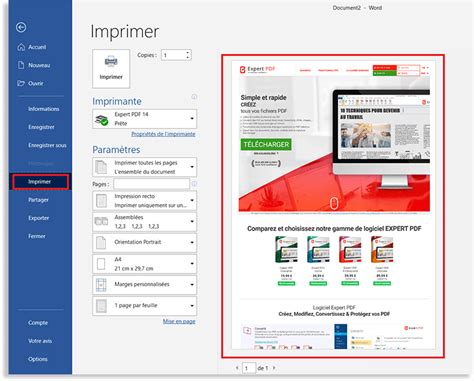Click the 'Simple et rapide' preview text
Screen dimensions: 474x381
coord(263,98)
